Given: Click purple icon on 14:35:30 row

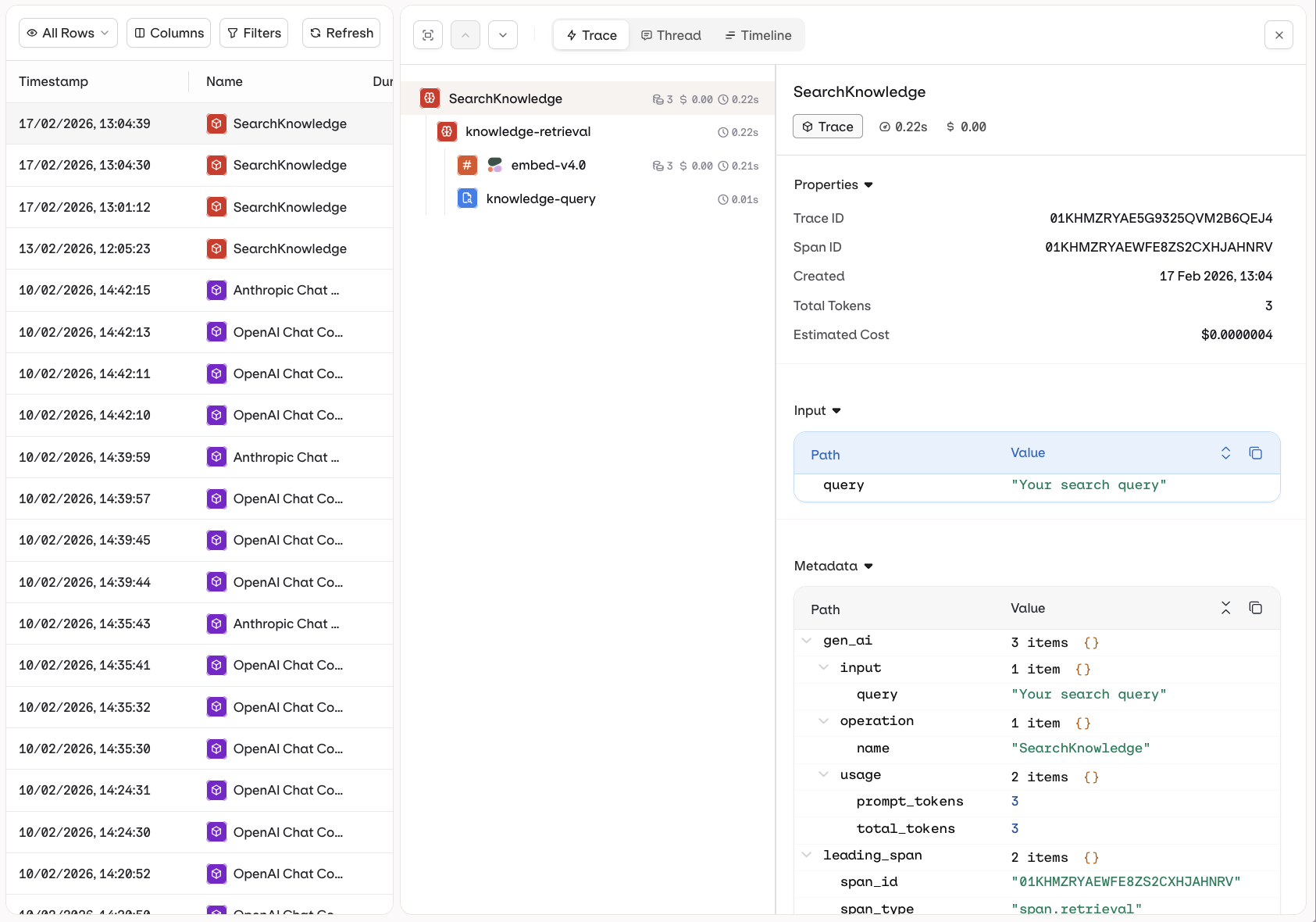Looking at the screenshot, I should pyautogui.click(x=216, y=749).
